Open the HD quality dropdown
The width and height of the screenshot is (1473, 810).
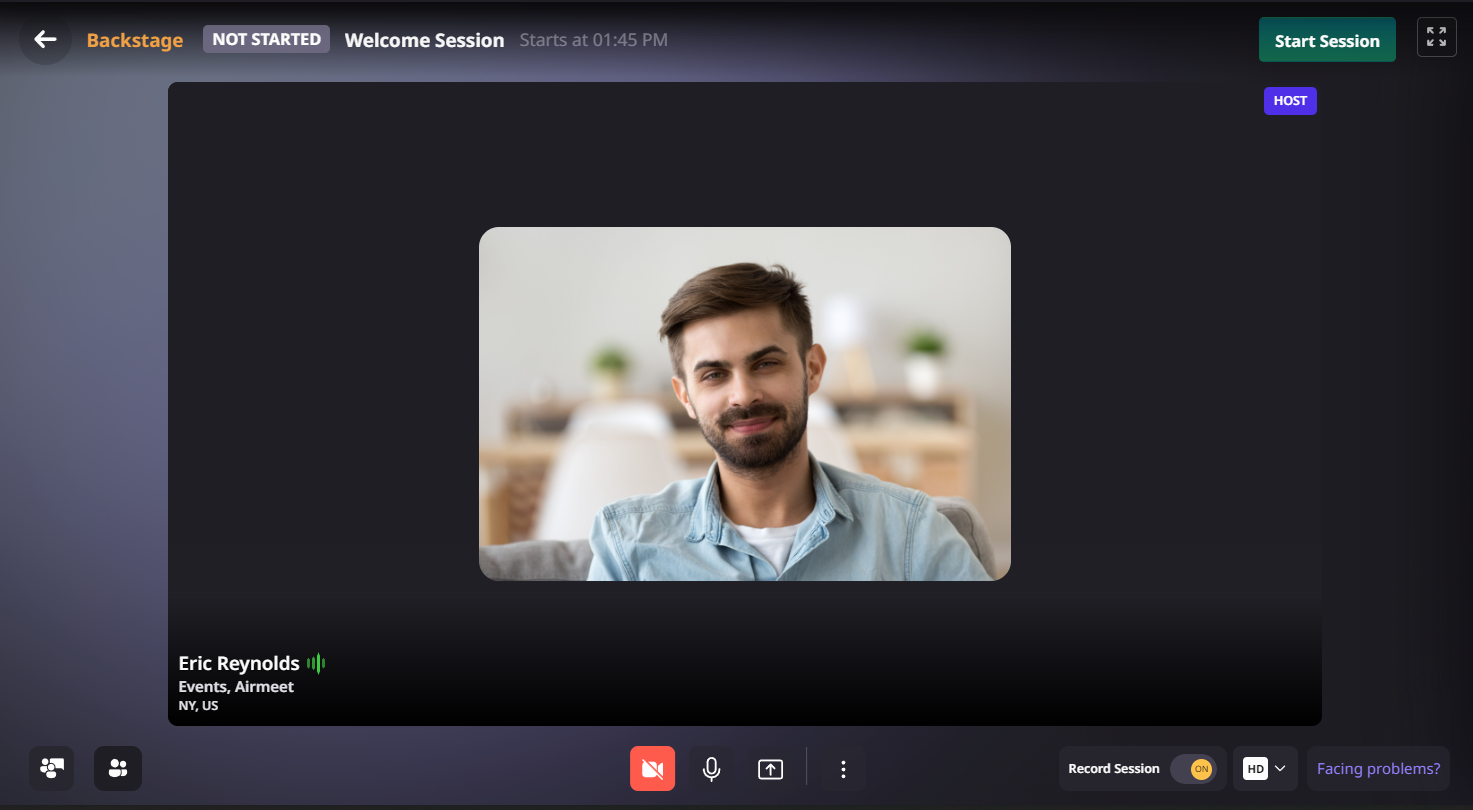[1265, 769]
